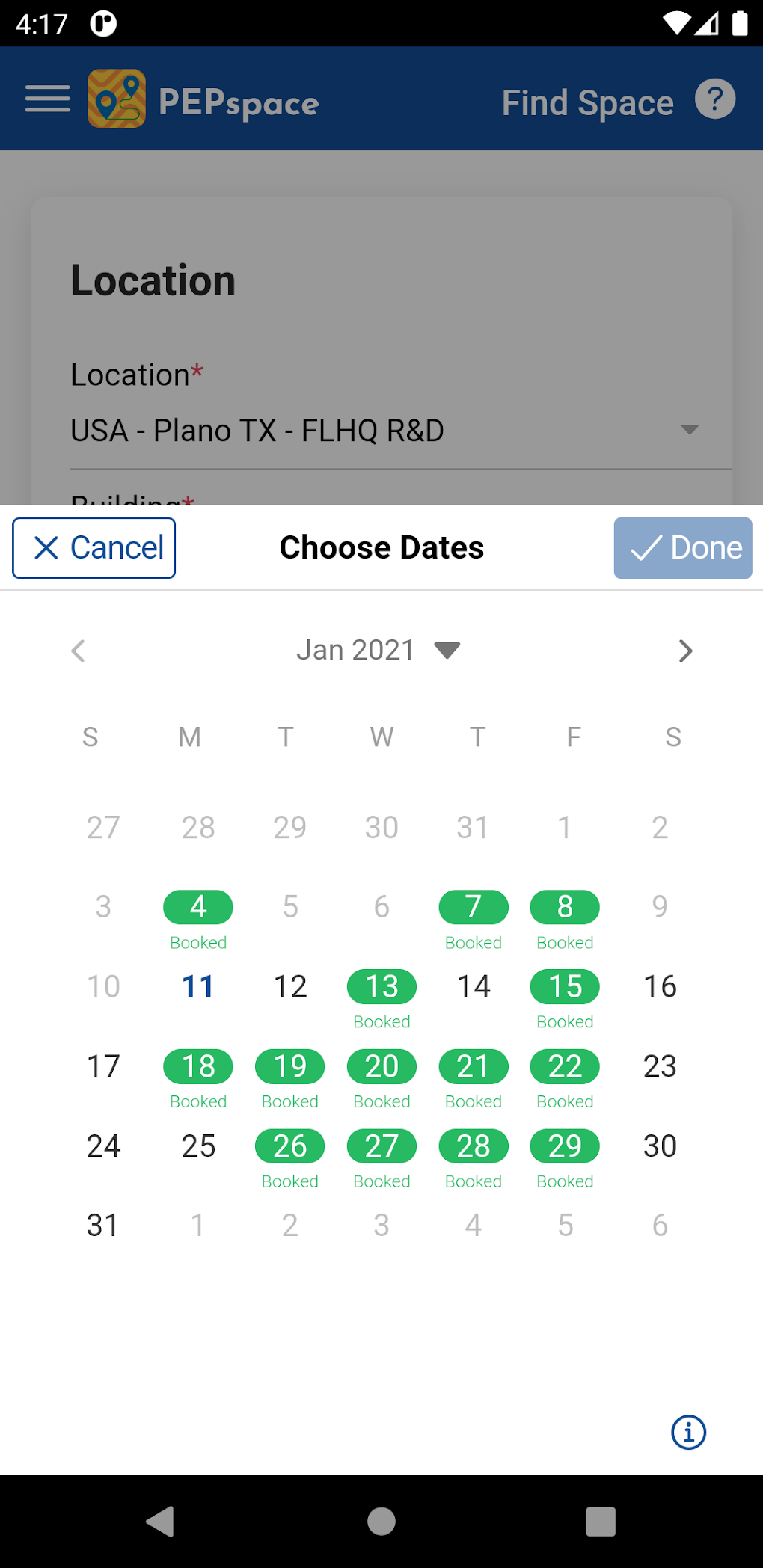This screenshot has width=763, height=1568.
Task: Cancel the date selection
Action: click(94, 548)
